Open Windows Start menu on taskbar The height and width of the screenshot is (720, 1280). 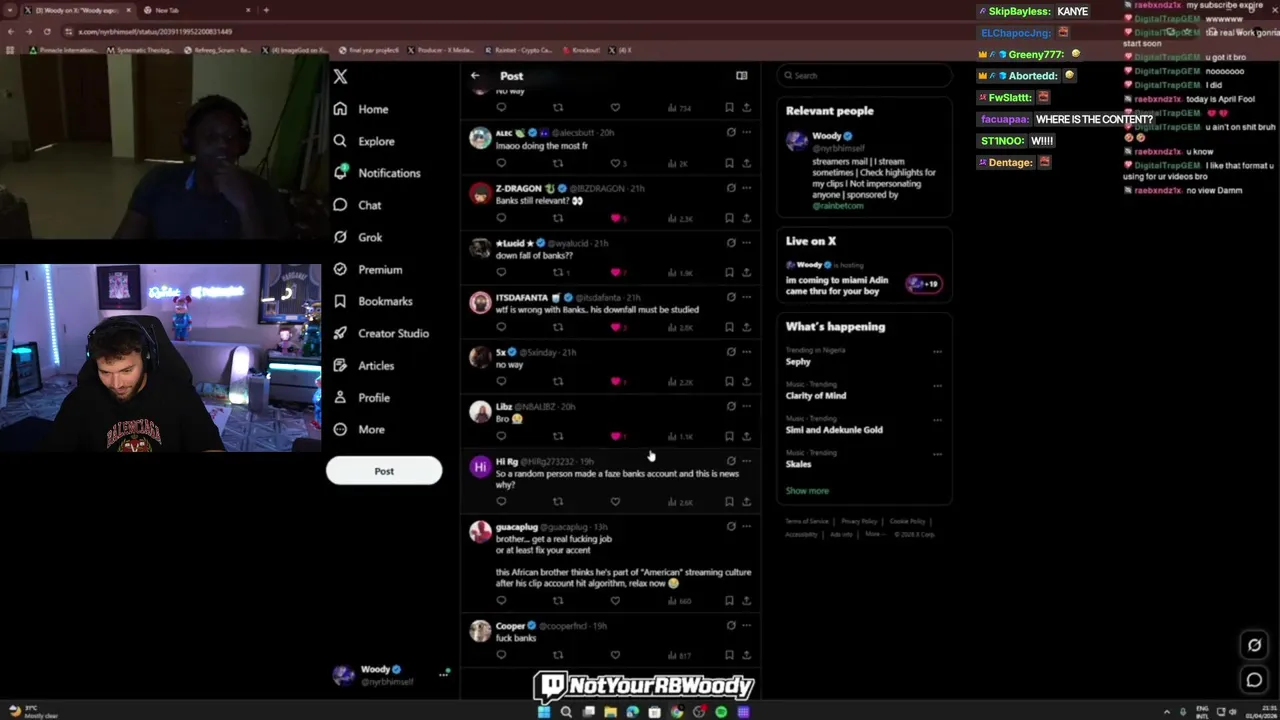coord(544,712)
